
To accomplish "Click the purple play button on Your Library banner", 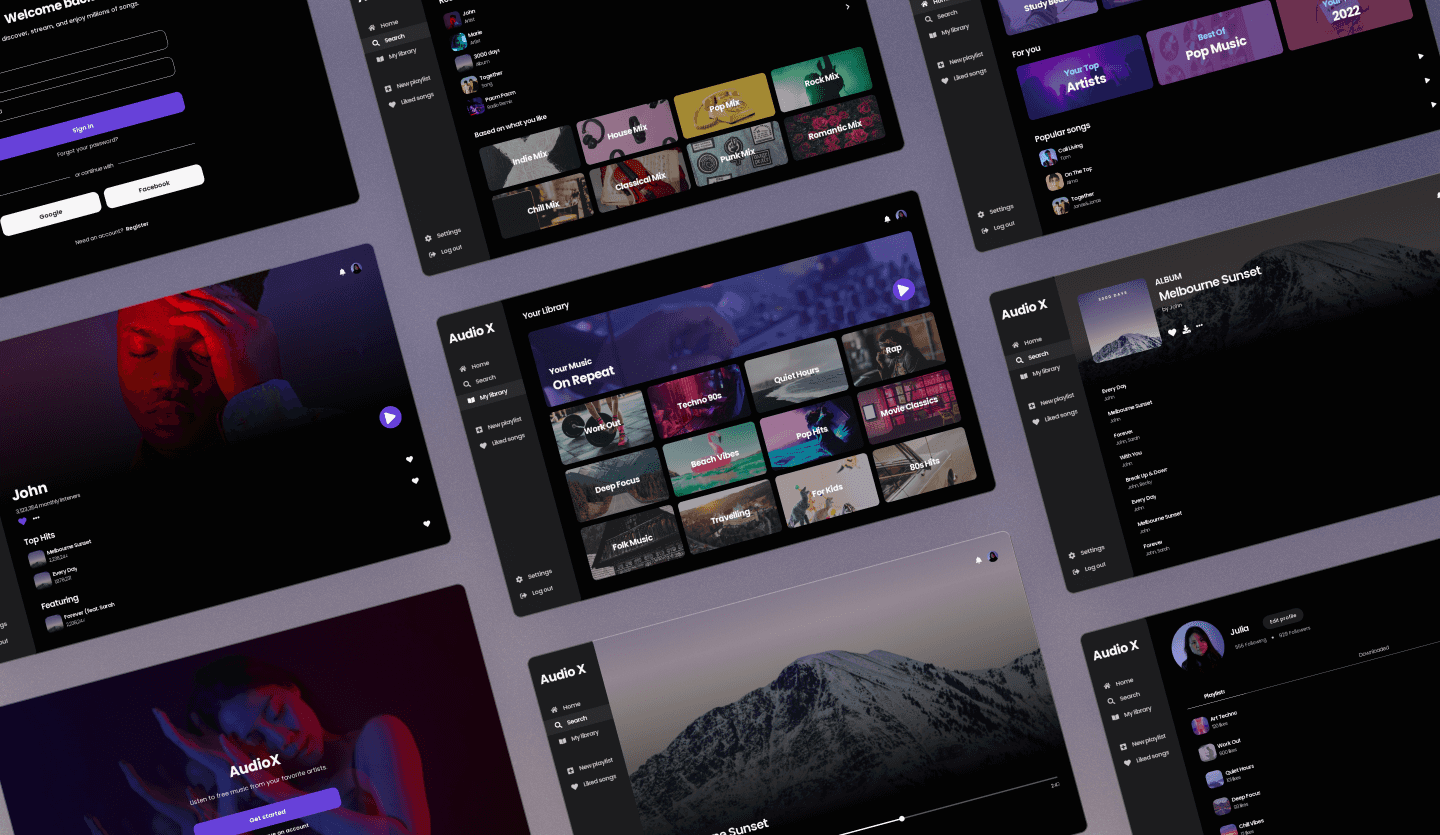I will tap(904, 290).
